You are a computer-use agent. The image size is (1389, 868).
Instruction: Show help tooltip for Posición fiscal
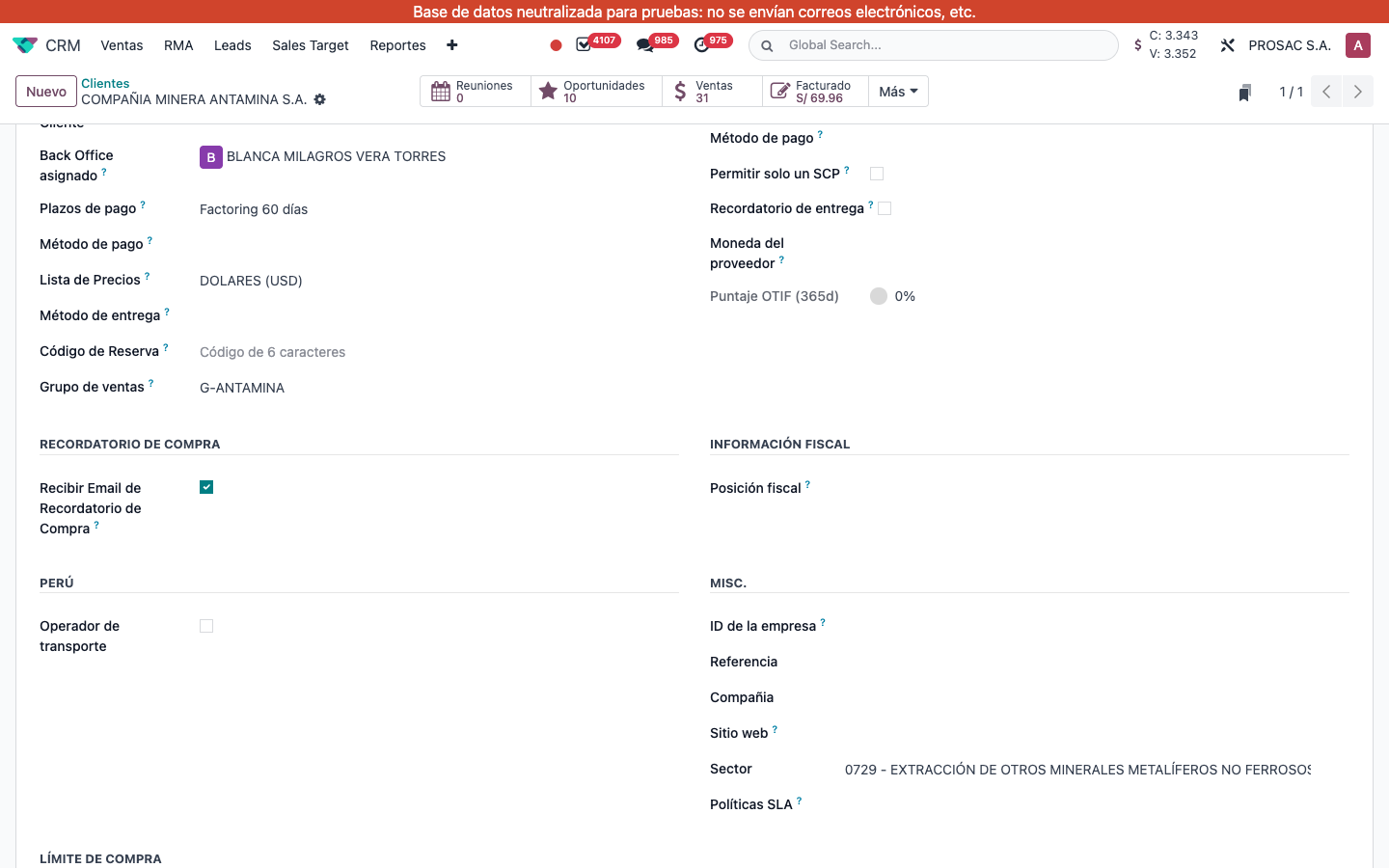coord(807,484)
